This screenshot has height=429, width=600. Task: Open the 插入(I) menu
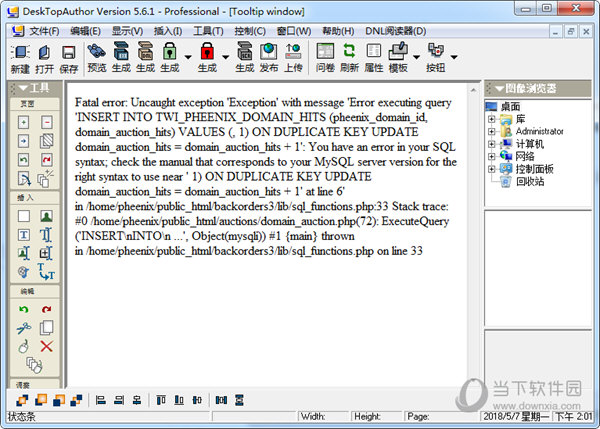168,31
